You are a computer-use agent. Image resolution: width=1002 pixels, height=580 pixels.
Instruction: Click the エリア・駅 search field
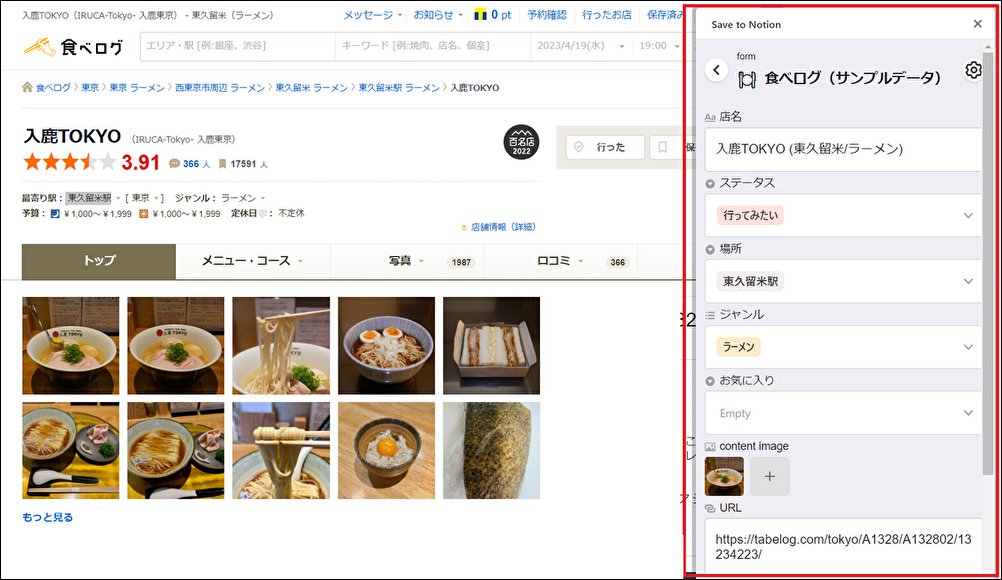[x=238, y=46]
